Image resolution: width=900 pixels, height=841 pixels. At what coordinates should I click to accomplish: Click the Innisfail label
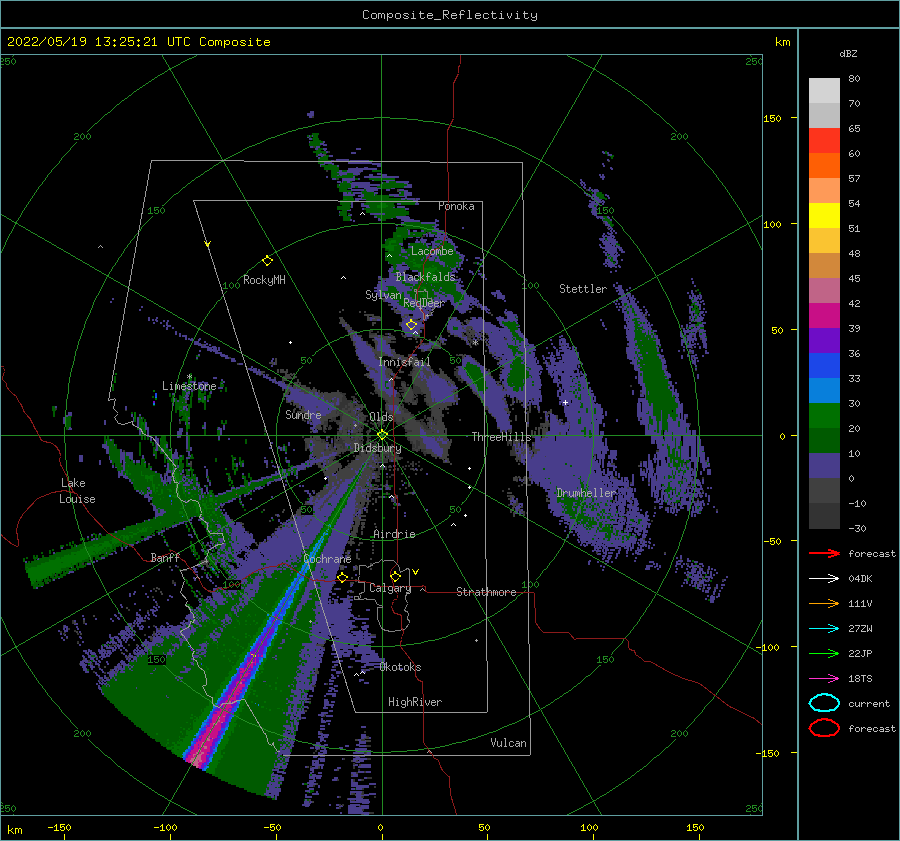pyautogui.click(x=404, y=362)
